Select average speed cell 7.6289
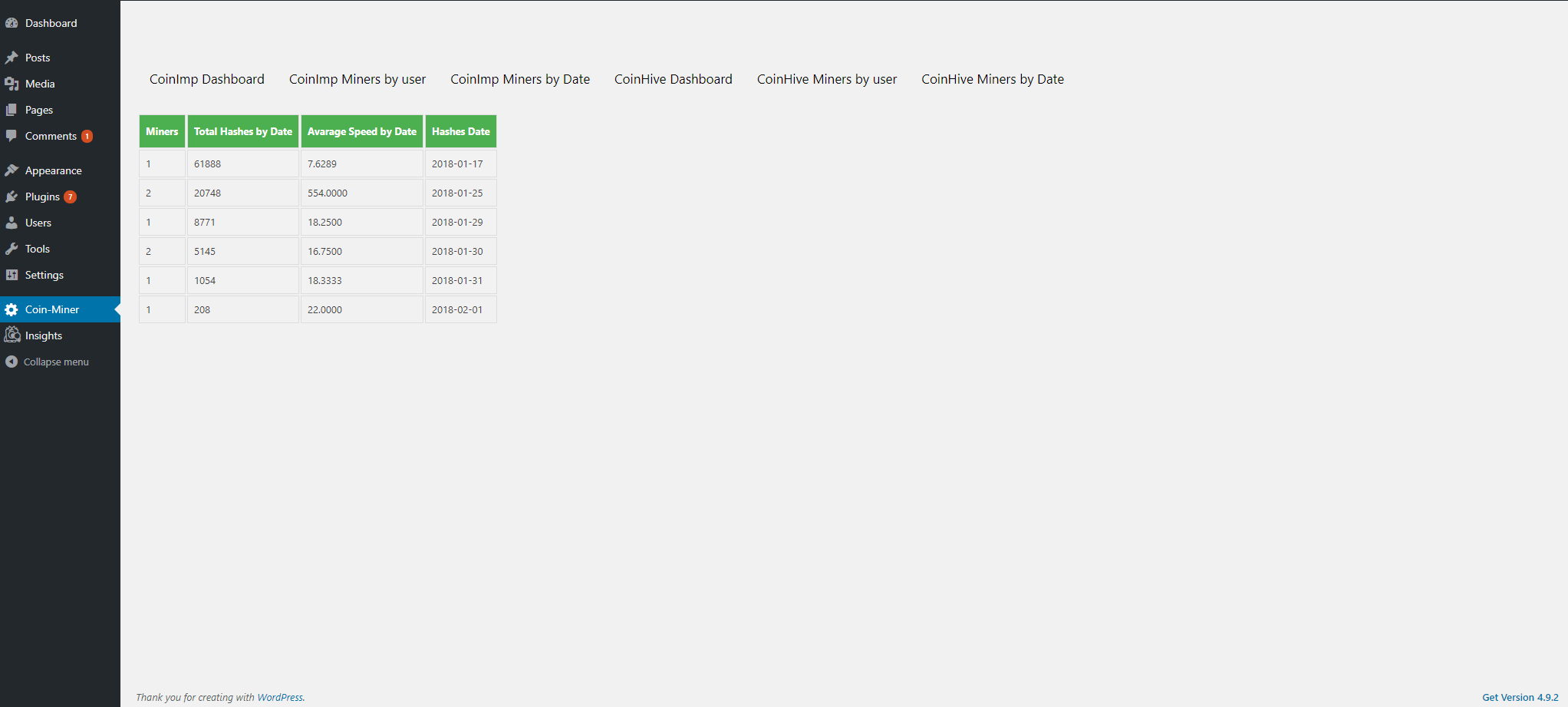This screenshot has height=707, width=1568. pos(362,164)
